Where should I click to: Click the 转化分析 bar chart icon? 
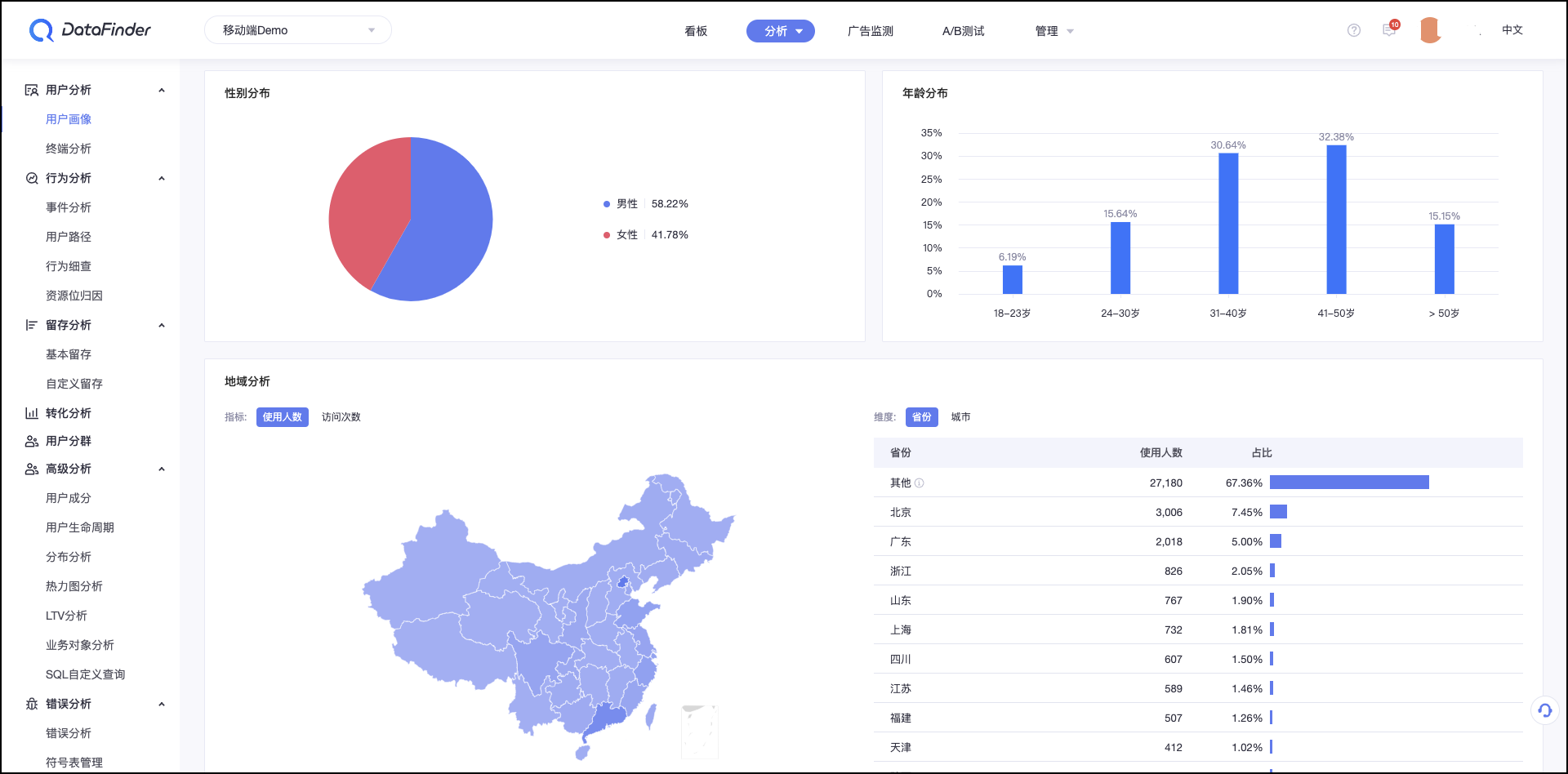click(32, 413)
